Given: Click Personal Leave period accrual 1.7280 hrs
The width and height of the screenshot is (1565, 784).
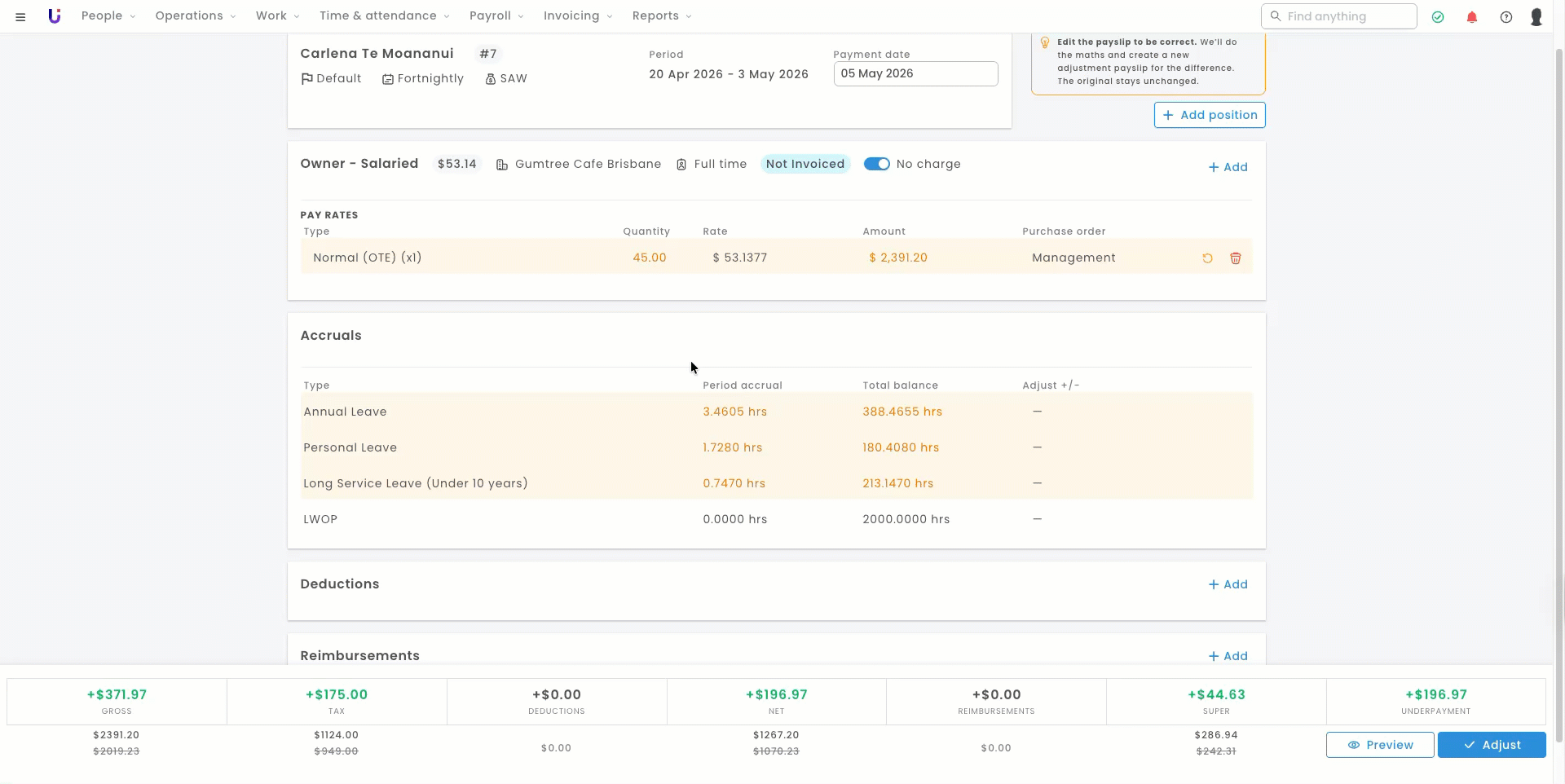Looking at the screenshot, I should [x=733, y=447].
